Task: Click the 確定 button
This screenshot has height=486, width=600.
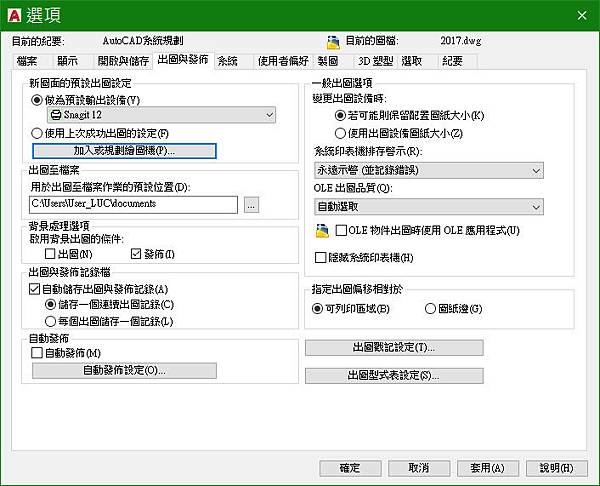Action: point(350,468)
